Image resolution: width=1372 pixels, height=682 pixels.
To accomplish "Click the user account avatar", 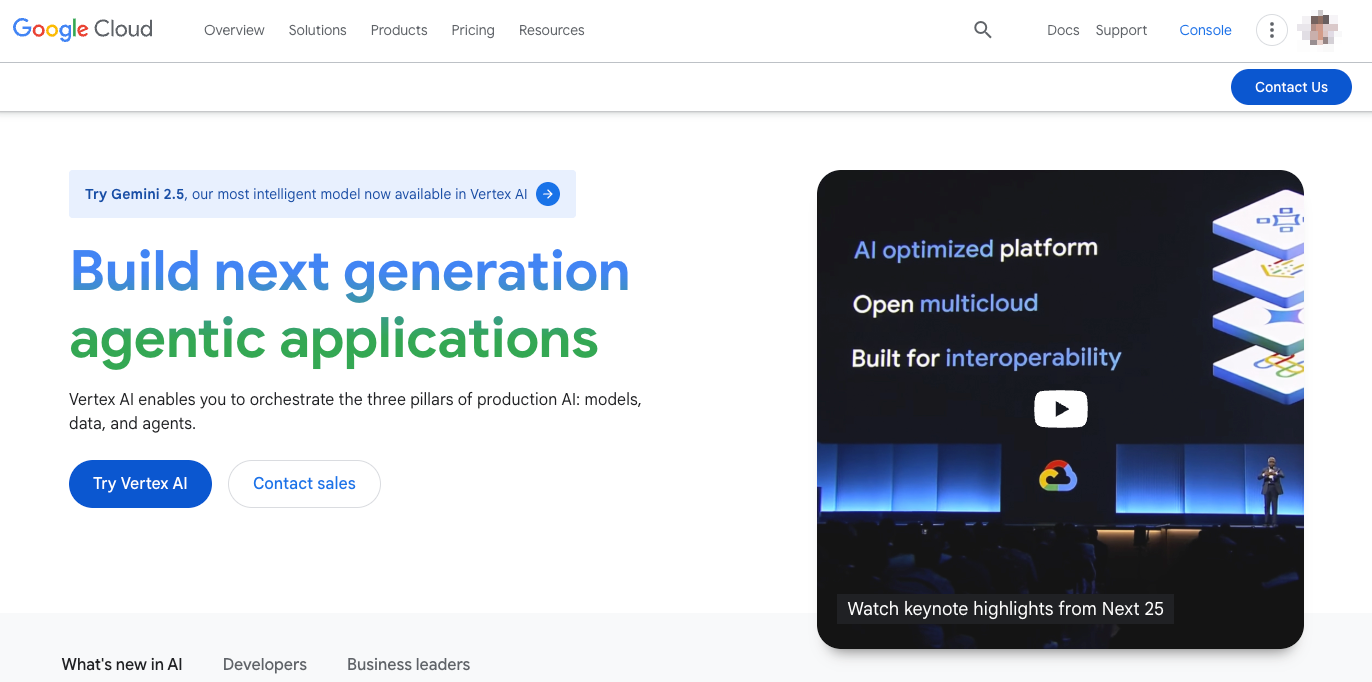I will 1318,30.
